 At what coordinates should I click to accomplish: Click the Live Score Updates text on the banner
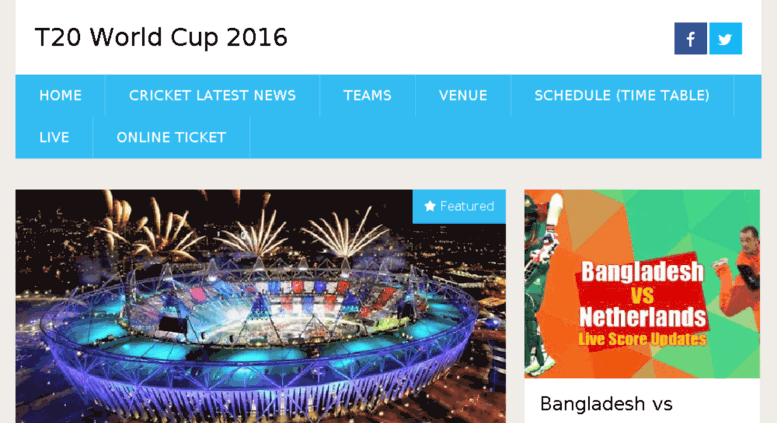(642, 339)
